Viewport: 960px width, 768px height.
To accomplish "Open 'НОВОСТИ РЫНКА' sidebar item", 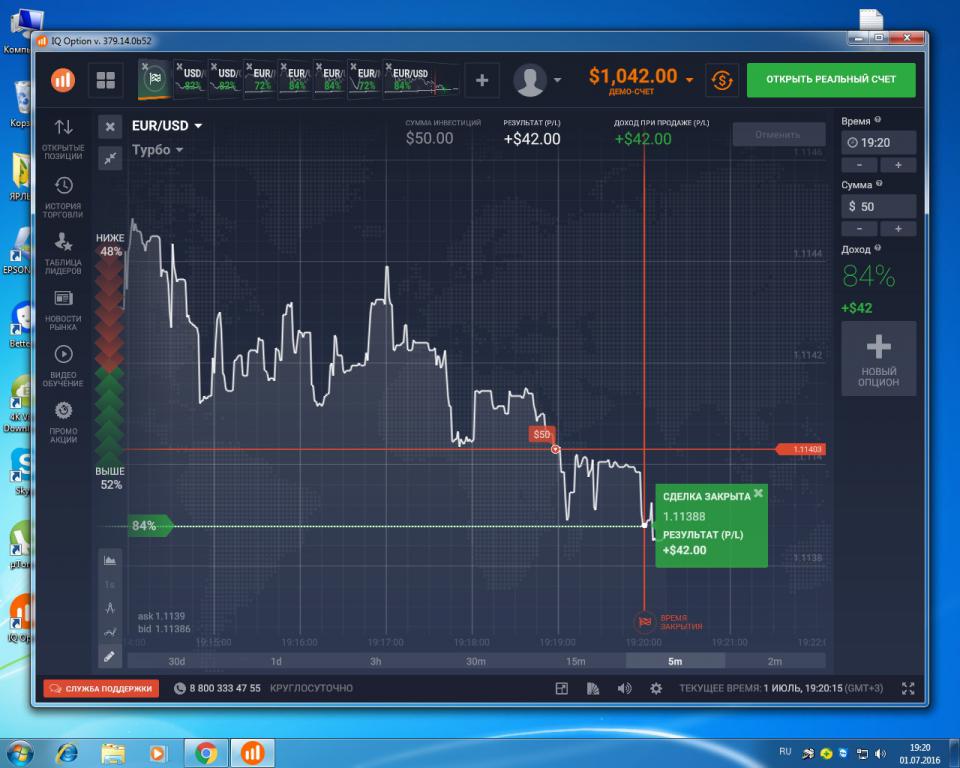I will (x=63, y=311).
